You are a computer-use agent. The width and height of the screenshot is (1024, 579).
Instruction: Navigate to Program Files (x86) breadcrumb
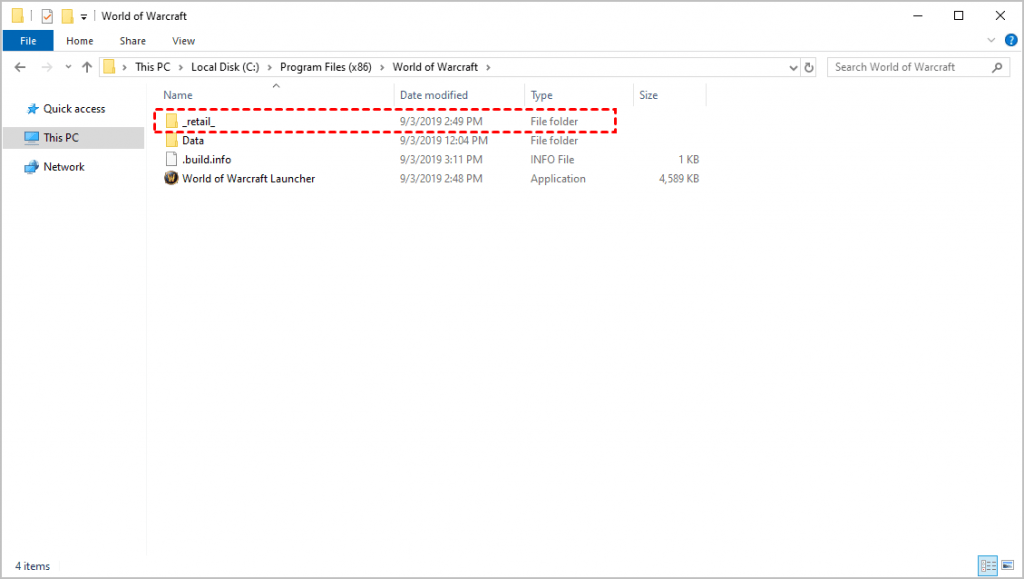tap(326, 67)
